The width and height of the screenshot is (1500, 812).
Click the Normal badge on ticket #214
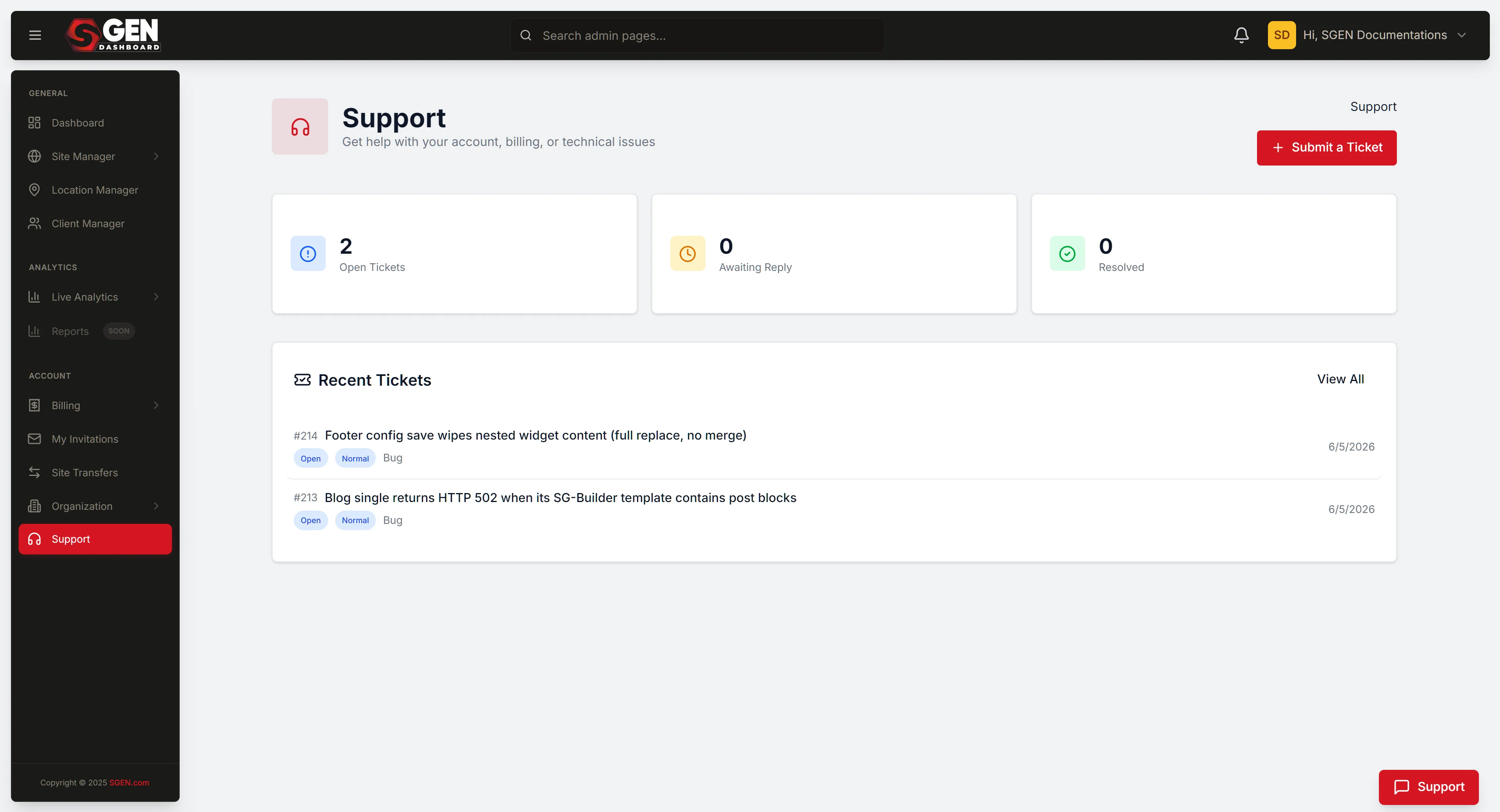(355, 459)
